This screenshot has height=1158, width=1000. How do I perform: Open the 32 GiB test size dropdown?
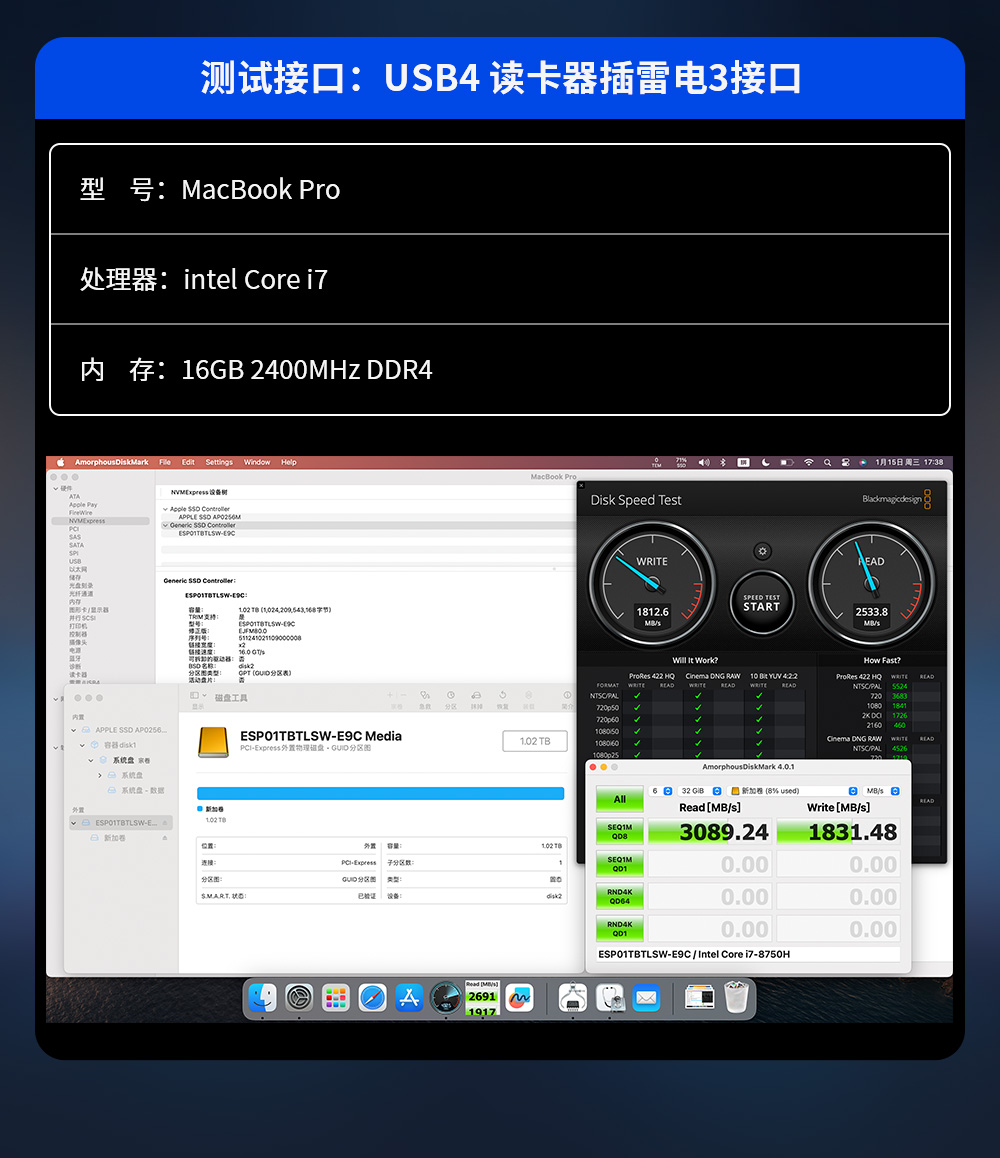[700, 791]
